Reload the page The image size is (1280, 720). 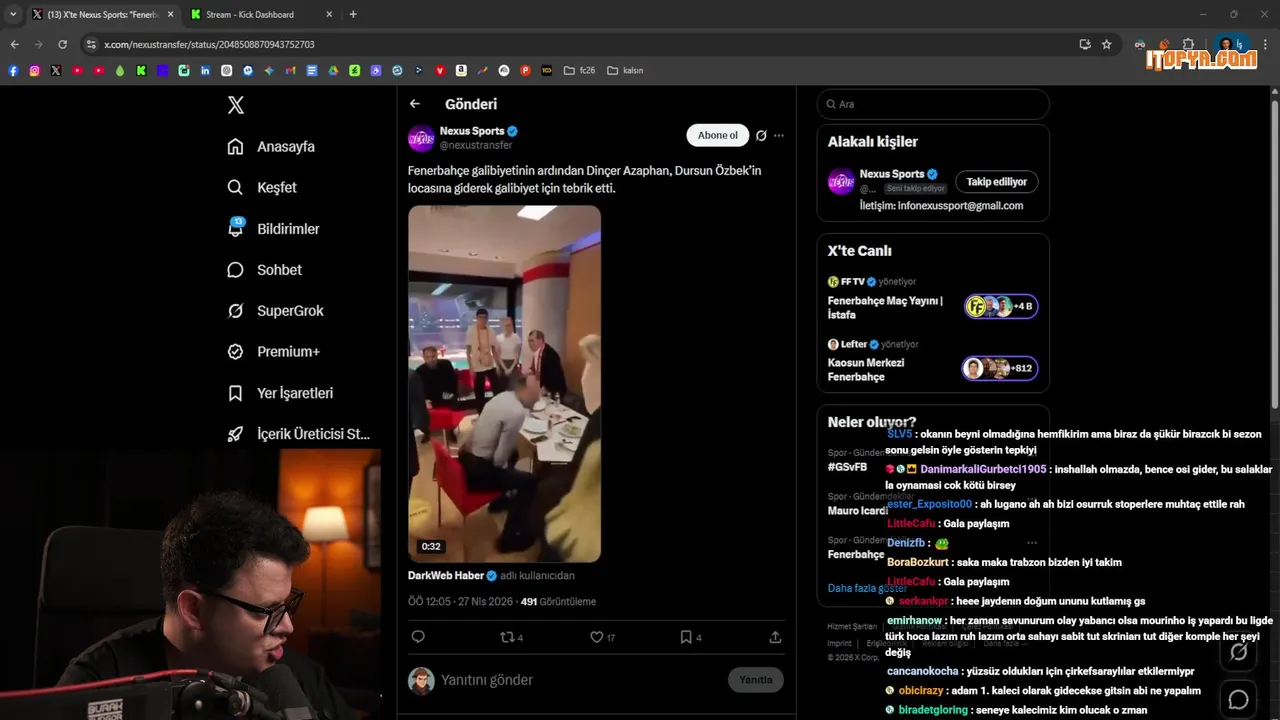pyautogui.click(x=62, y=44)
